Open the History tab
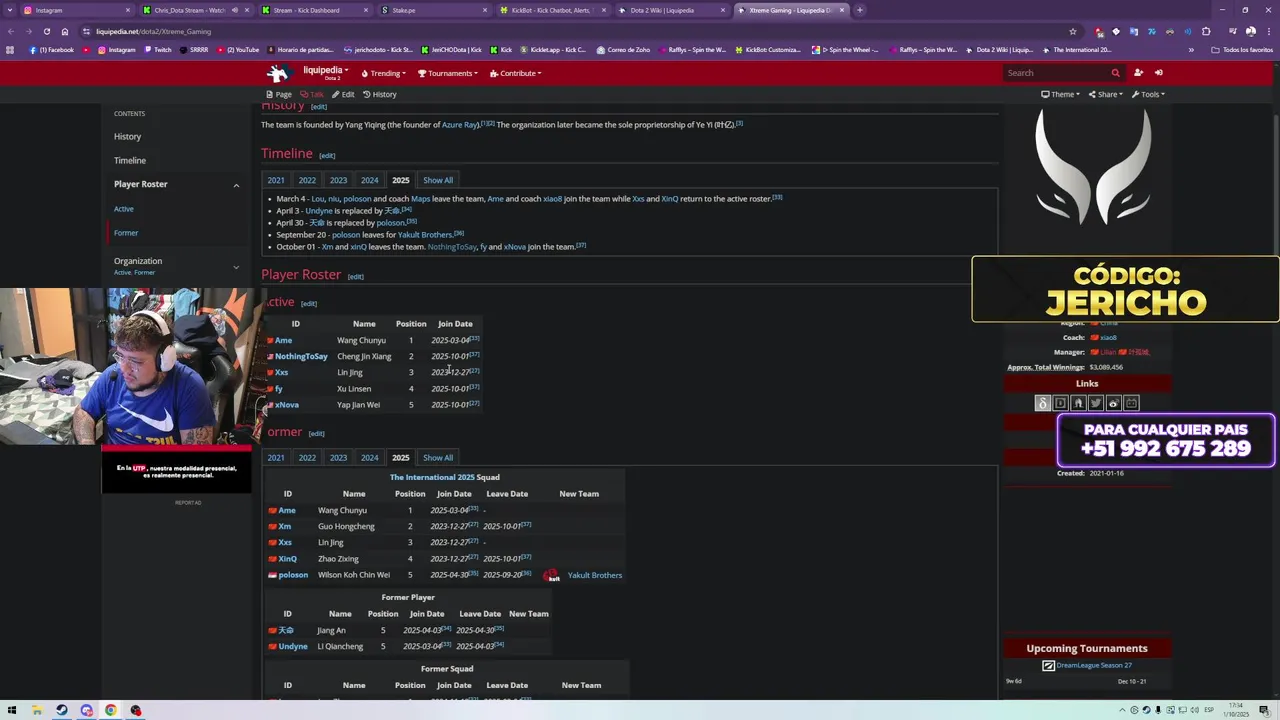 (380, 94)
